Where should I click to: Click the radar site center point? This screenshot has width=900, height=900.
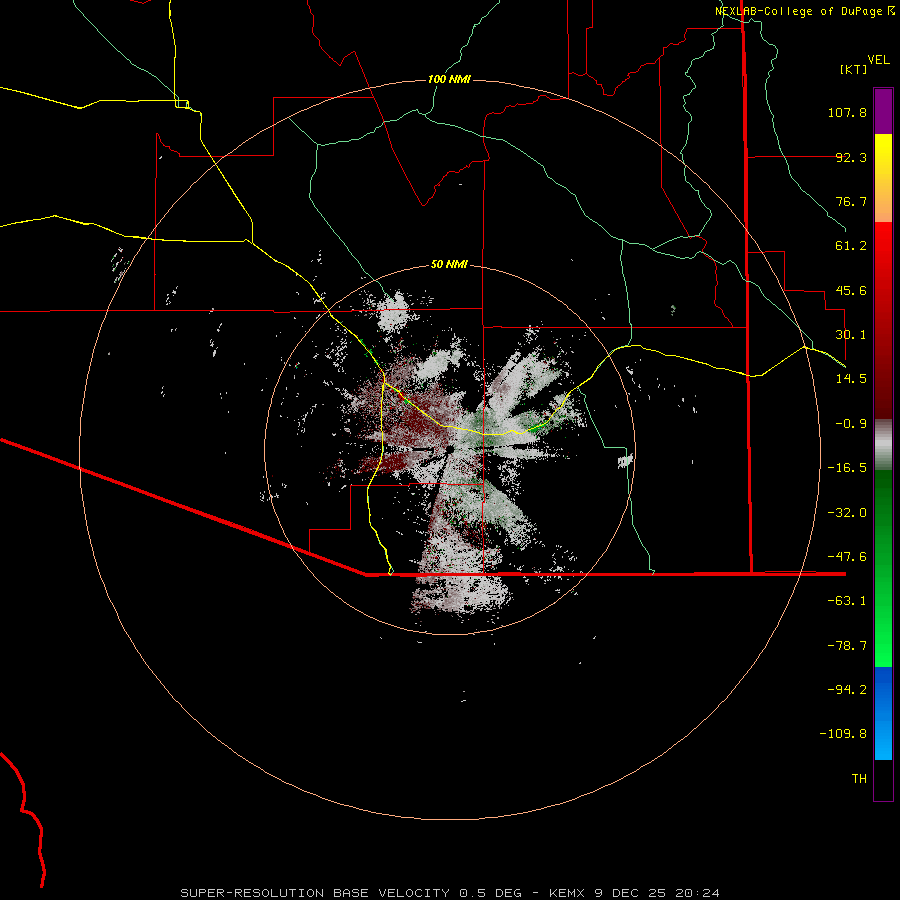click(x=450, y=449)
